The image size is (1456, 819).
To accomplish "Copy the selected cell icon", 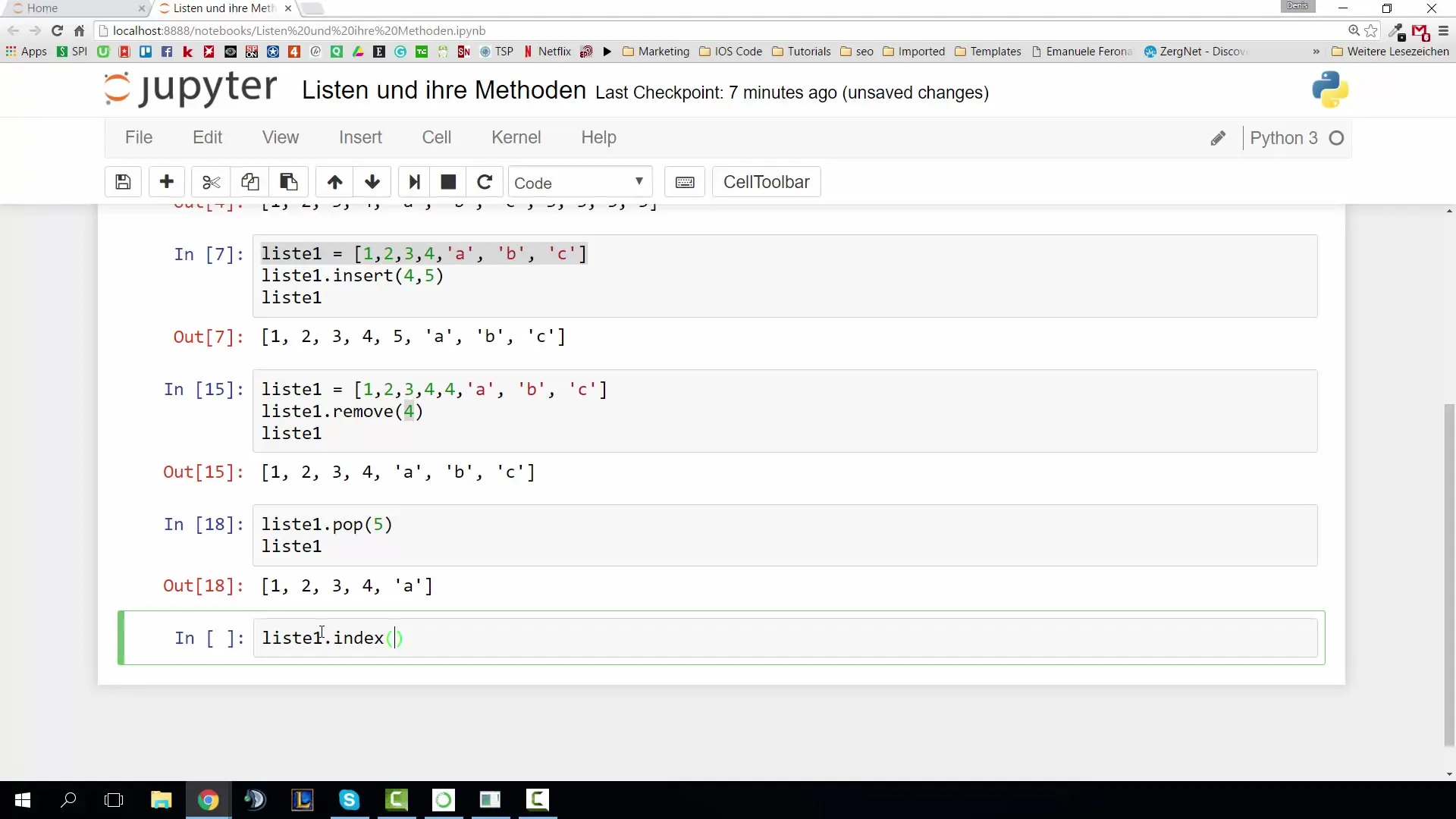I will (x=249, y=182).
